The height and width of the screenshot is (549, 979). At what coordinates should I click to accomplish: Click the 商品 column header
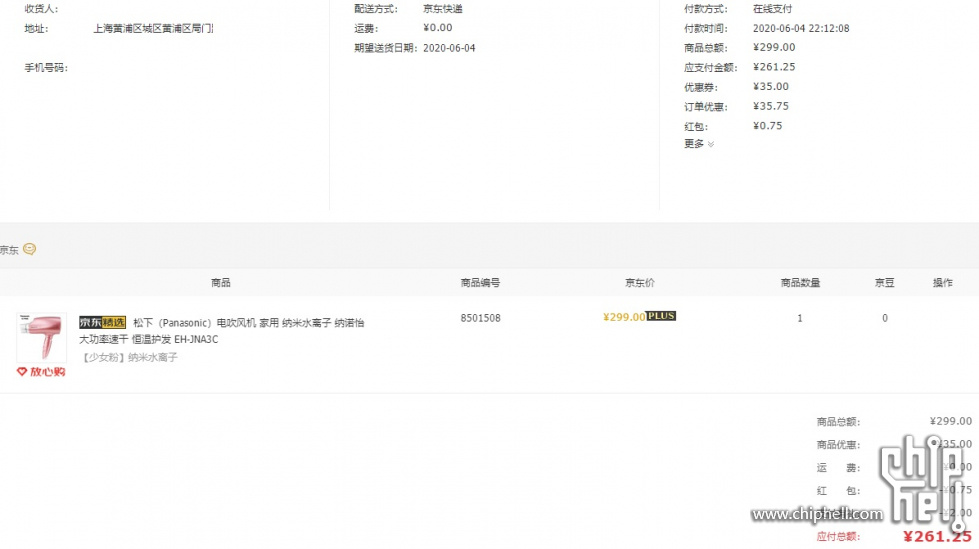pyautogui.click(x=220, y=282)
